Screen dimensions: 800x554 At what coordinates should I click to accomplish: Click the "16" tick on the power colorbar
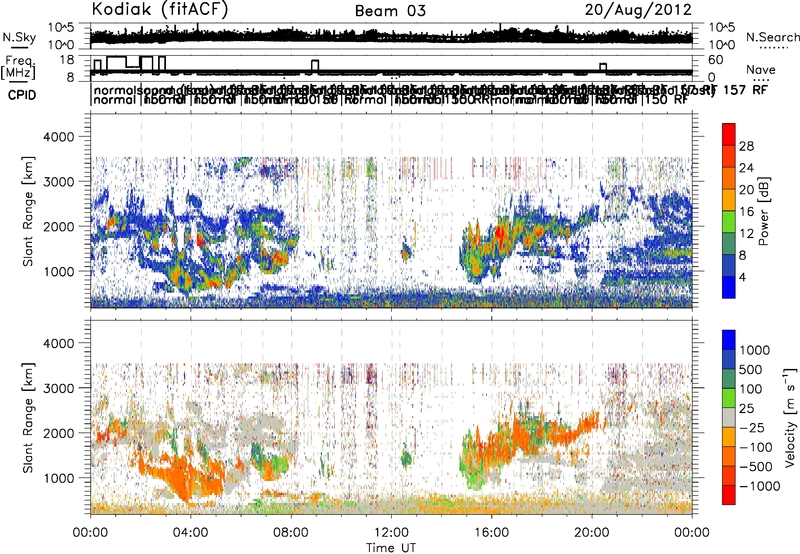click(x=746, y=212)
